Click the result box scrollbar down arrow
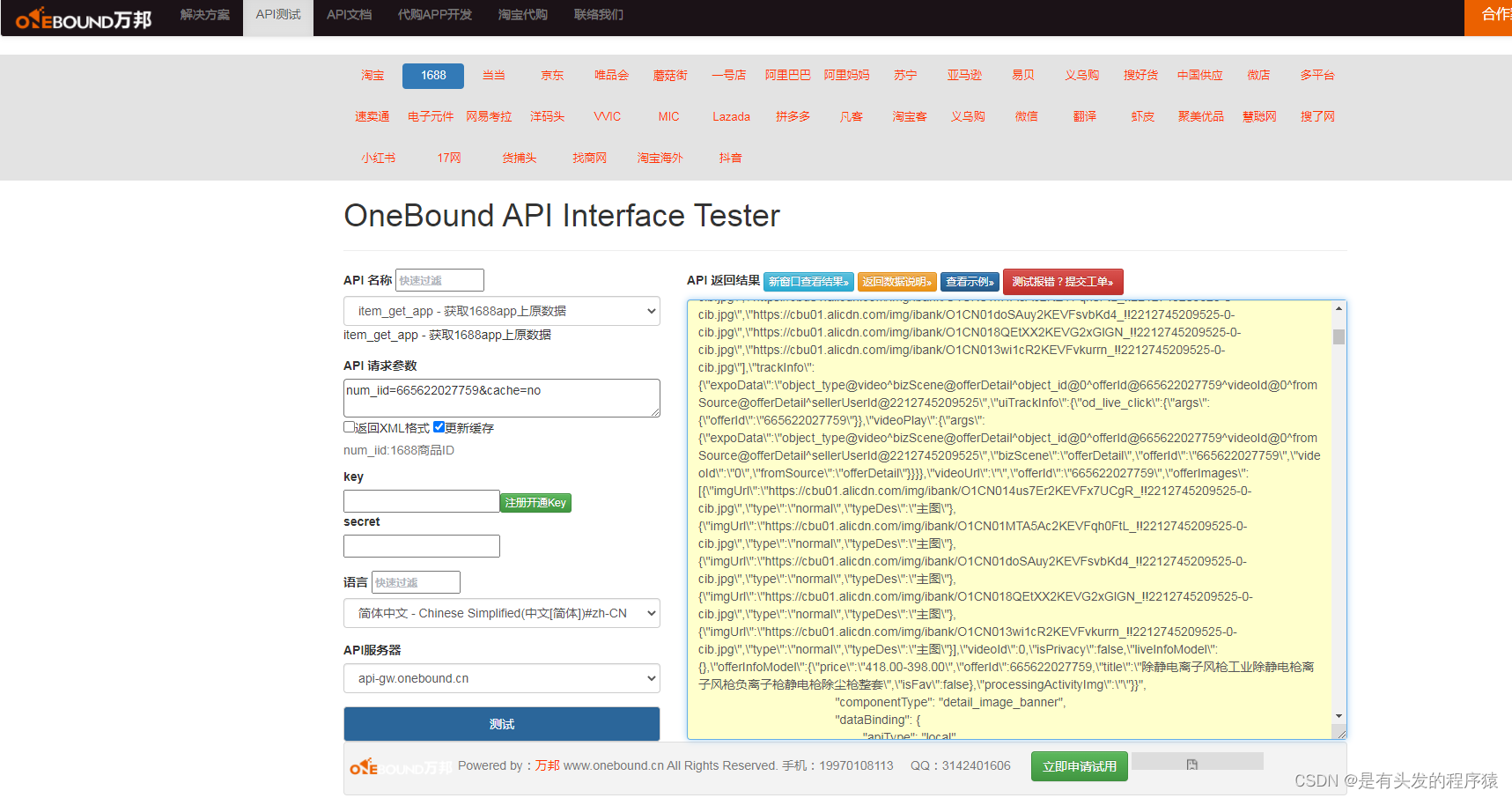The height and width of the screenshot is (798, 1512). tap(1339, 716)
